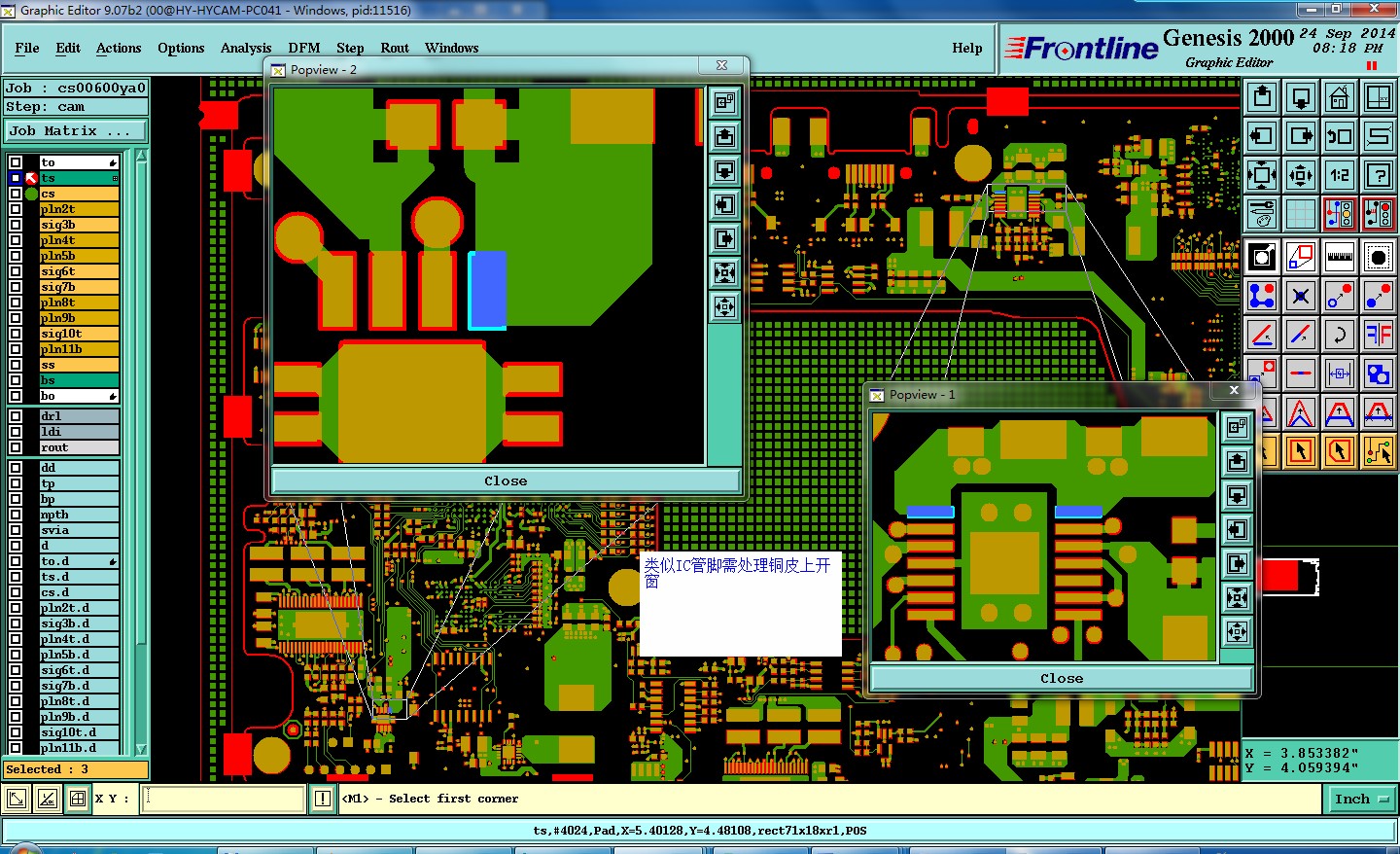1400x854 pixels.
Task: Click the home view icon
Action: (1340, 97)
